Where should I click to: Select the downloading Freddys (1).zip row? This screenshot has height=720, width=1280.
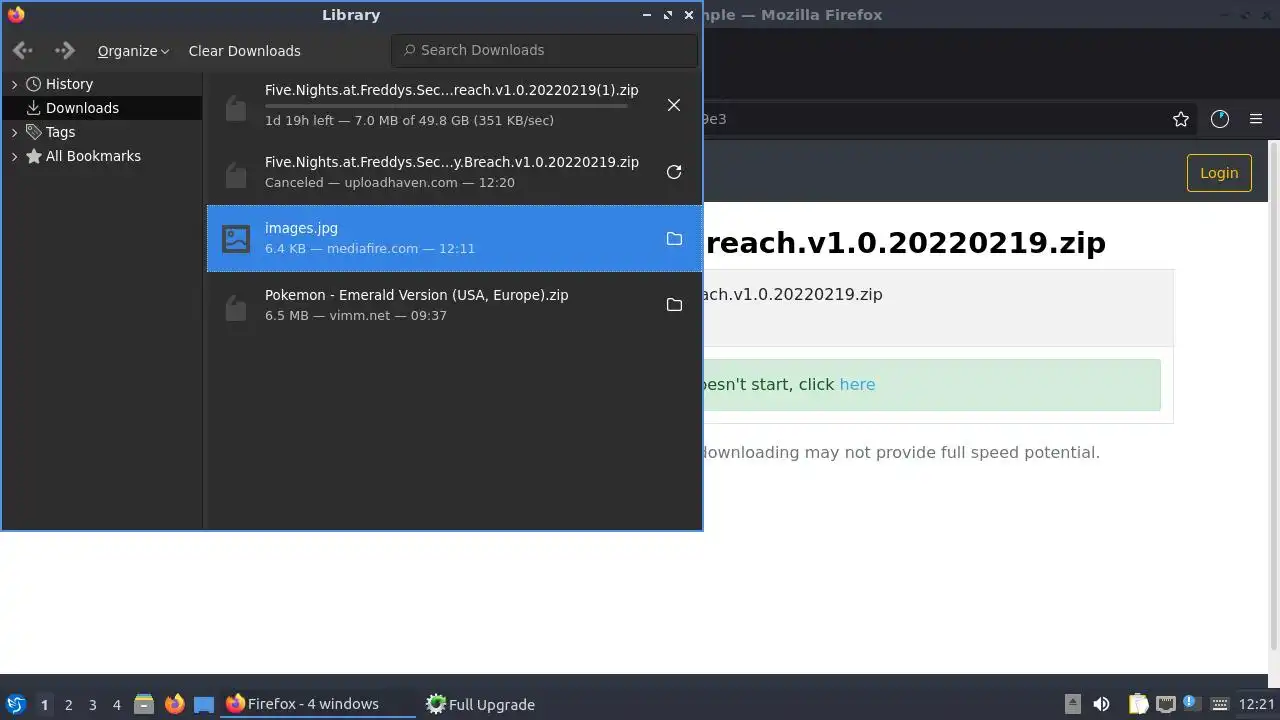pyautogui.click(x=453, y=105)
